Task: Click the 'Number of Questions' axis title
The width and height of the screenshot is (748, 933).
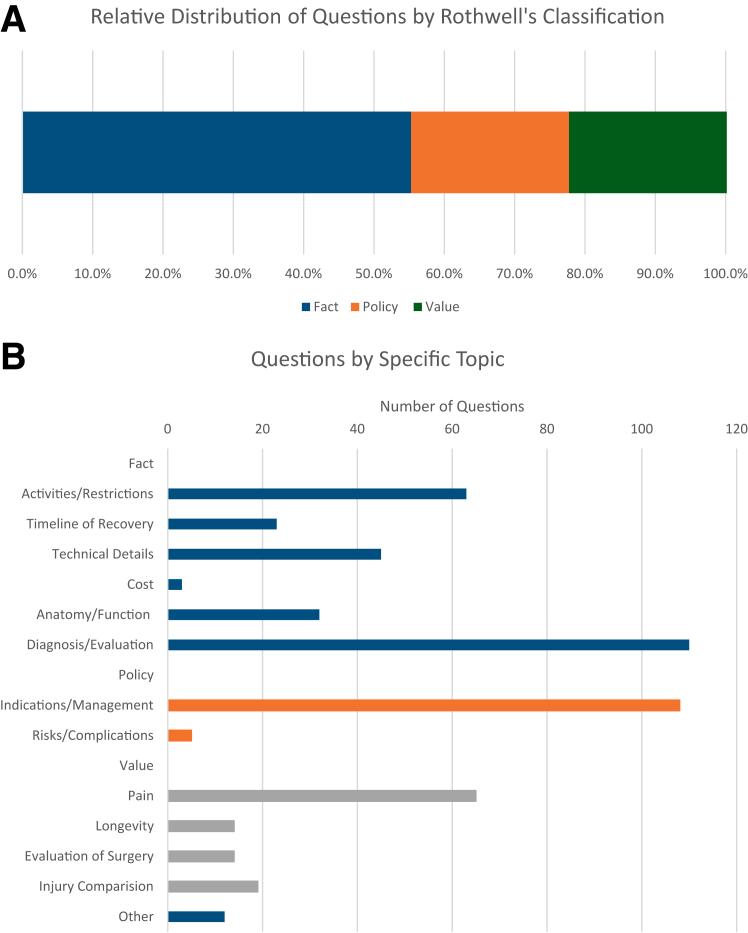Action: [x=452, y=406]
